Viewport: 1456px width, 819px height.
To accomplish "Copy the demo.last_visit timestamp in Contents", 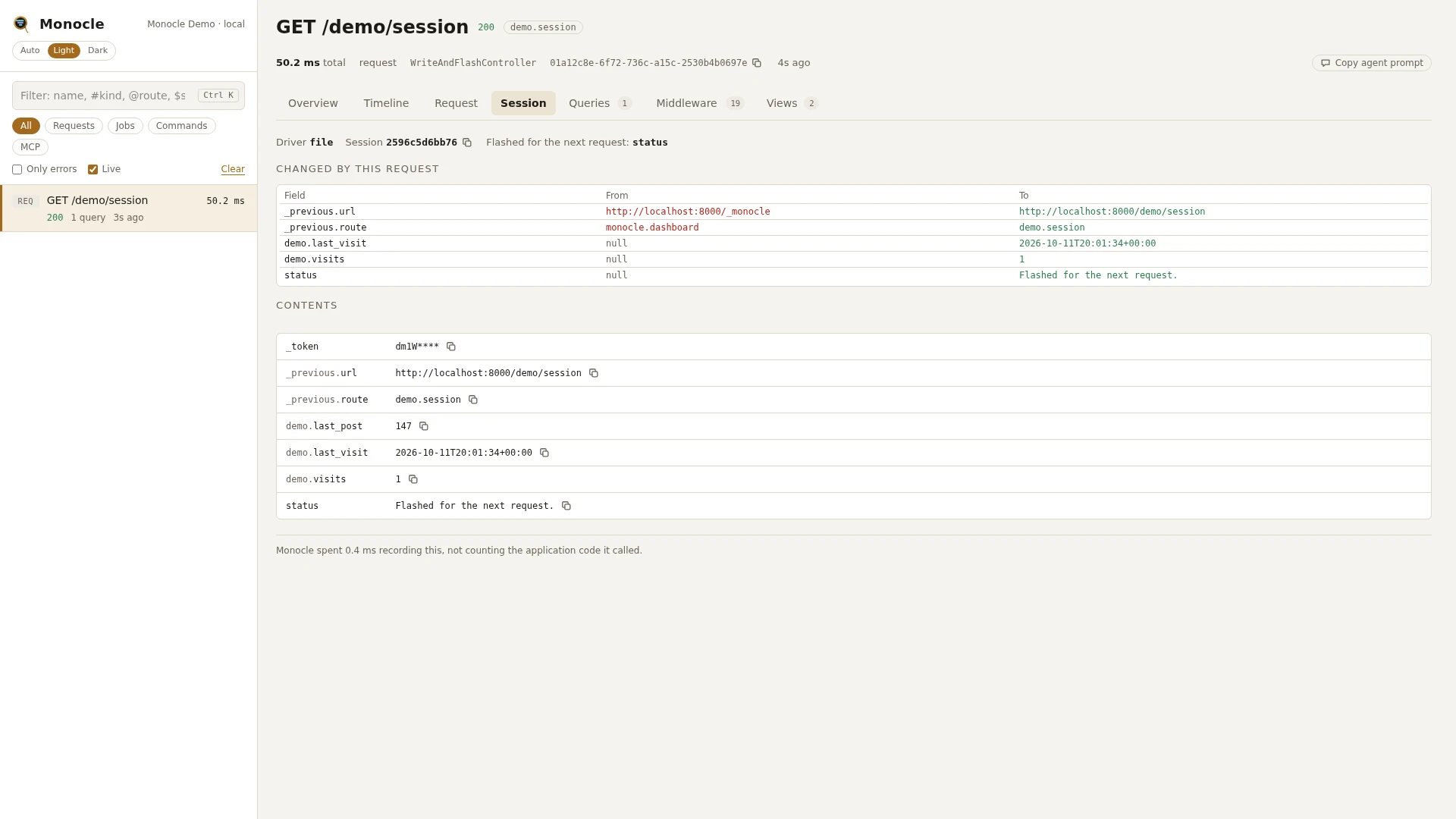I will 544,453.
